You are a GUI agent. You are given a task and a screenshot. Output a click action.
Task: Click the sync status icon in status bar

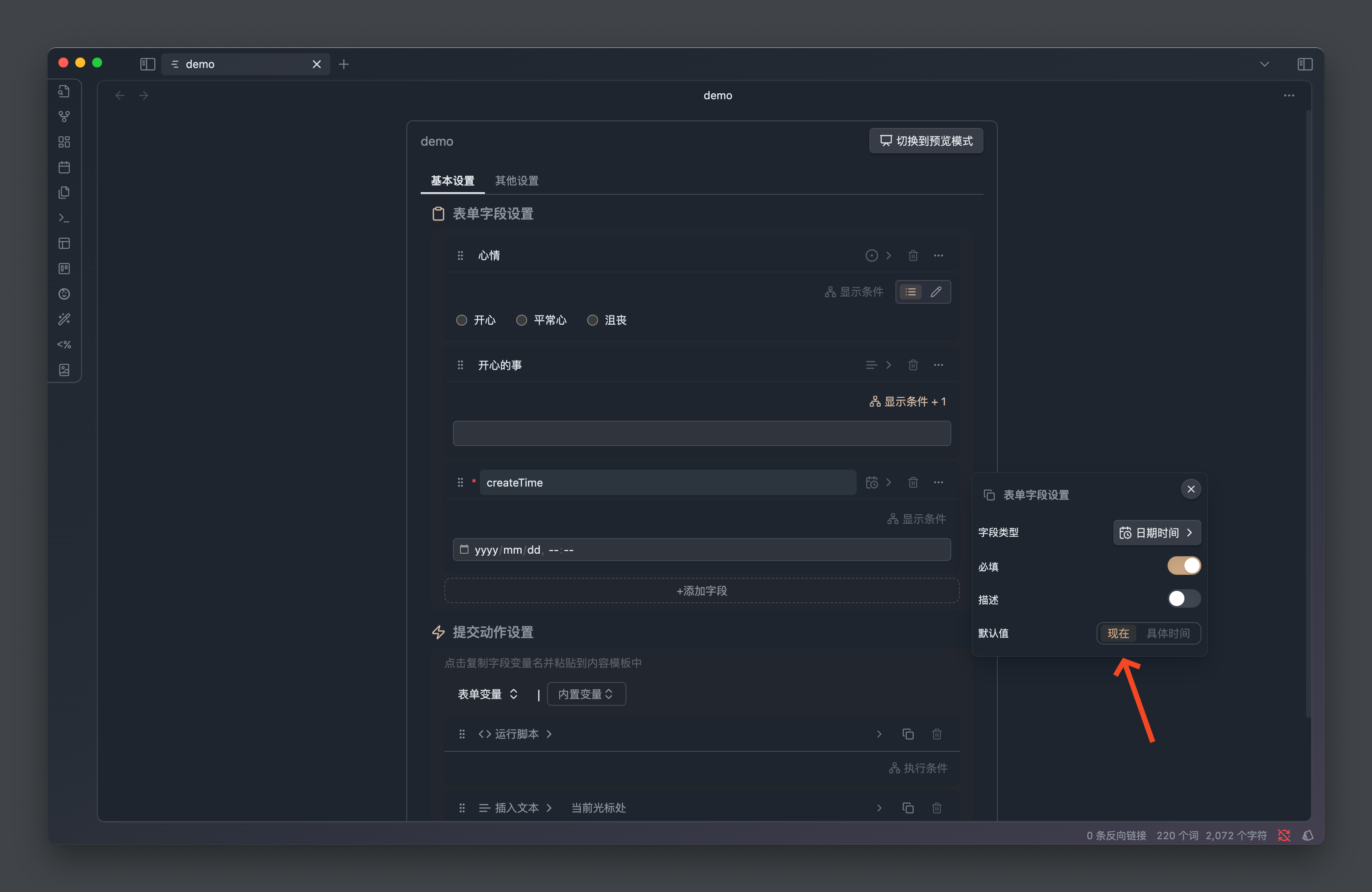(x=1284, y=835)
